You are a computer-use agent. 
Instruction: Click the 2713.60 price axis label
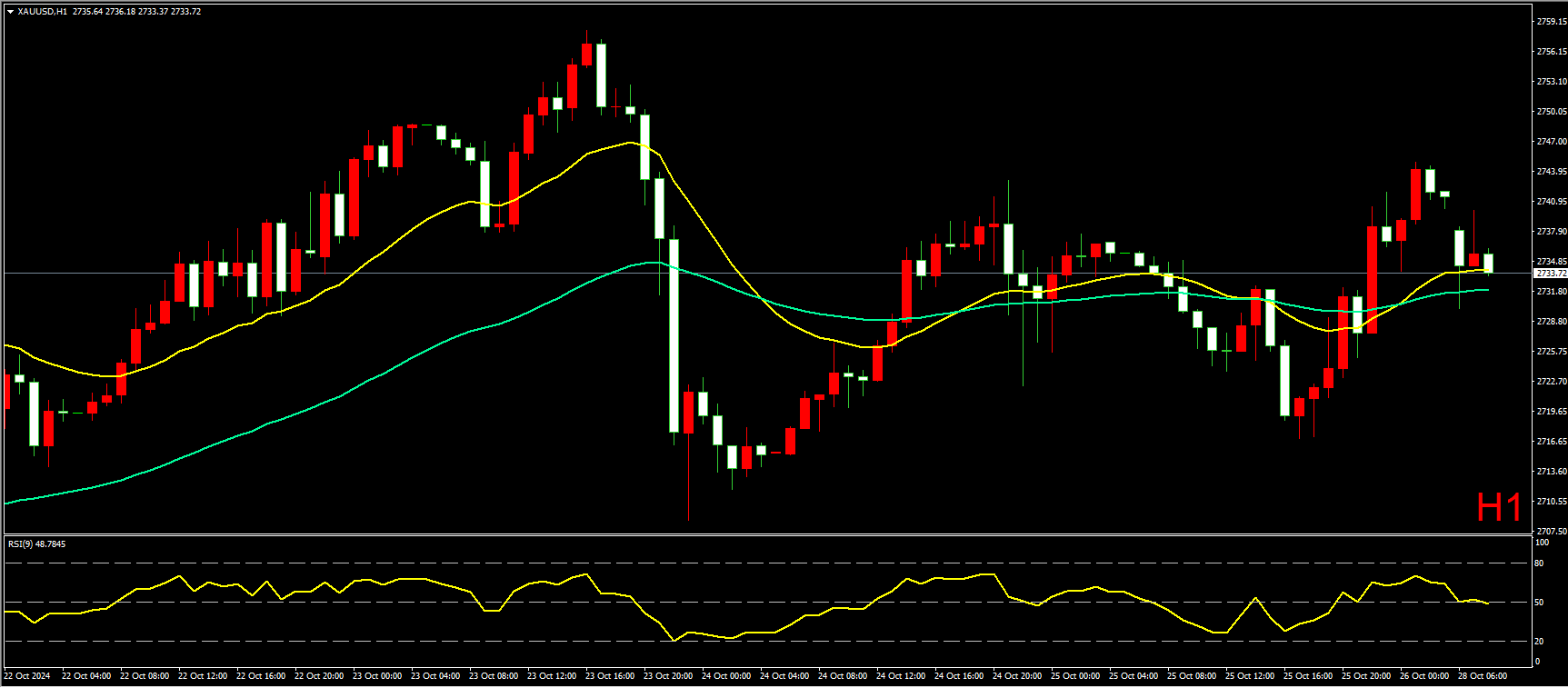1551,472
